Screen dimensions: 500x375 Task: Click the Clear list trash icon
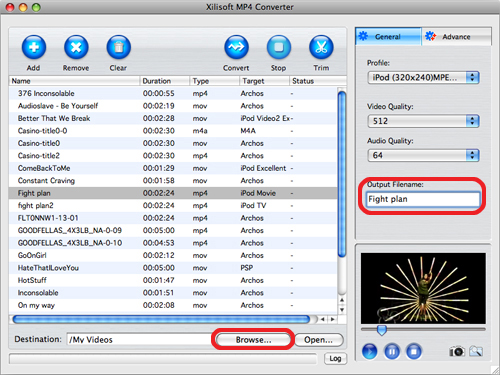pyautogui.click(x=118, y=47)
